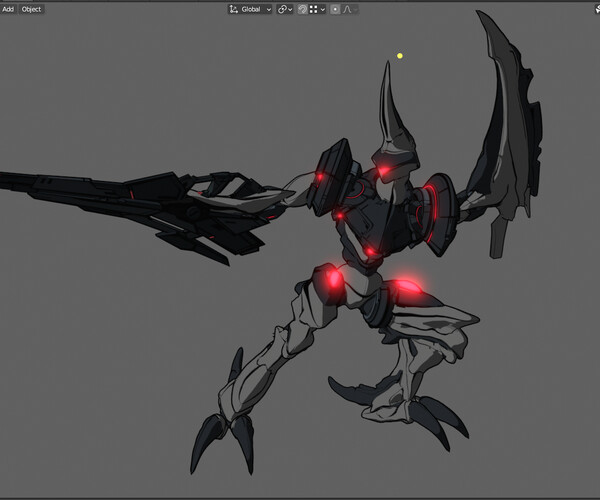Screen dimensions: 600x500
Task: Click the yellow light point above the horn
Action: coord(400,56)
